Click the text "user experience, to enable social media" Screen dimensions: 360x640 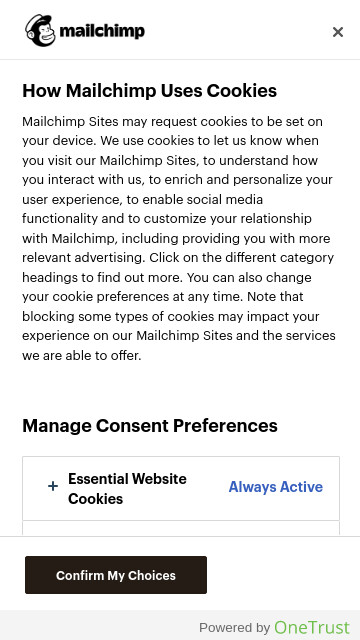coord(142,200)
